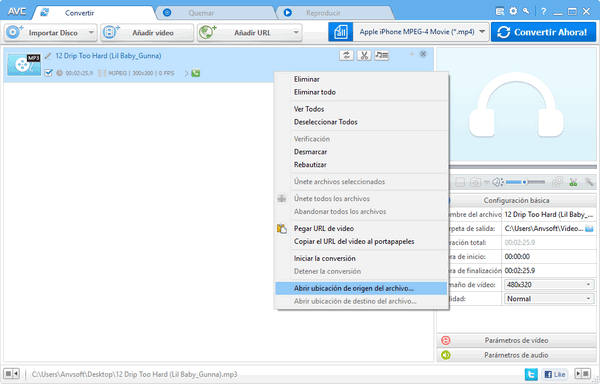Open the settings gear icon in title bar
This screenshot has height=384, width=600.
click(513, 11)
